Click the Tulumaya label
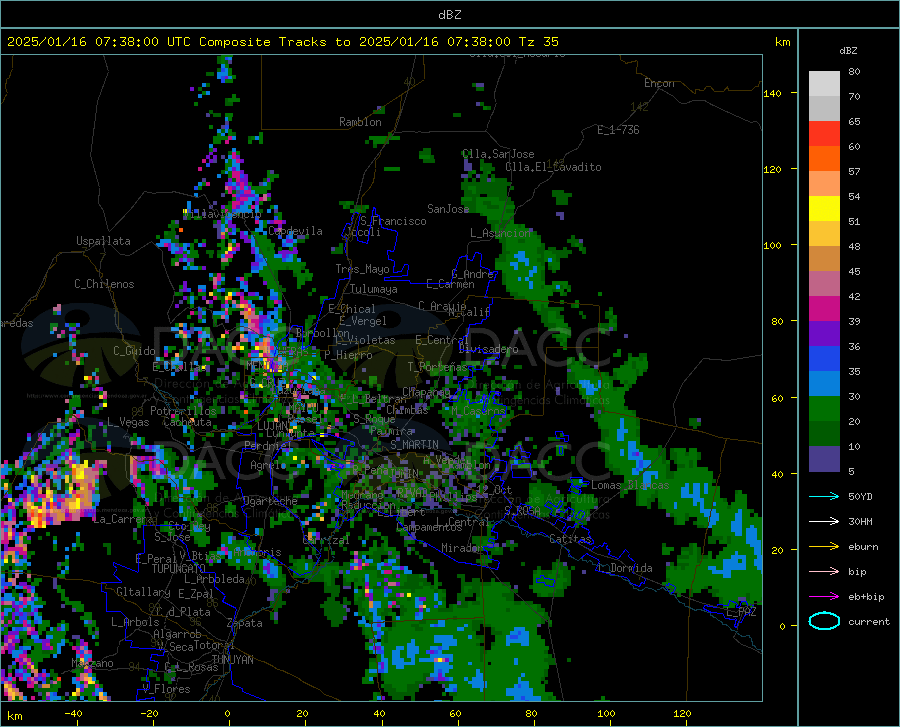This screenshot has width=900, height=727. [x=374, y=290]
